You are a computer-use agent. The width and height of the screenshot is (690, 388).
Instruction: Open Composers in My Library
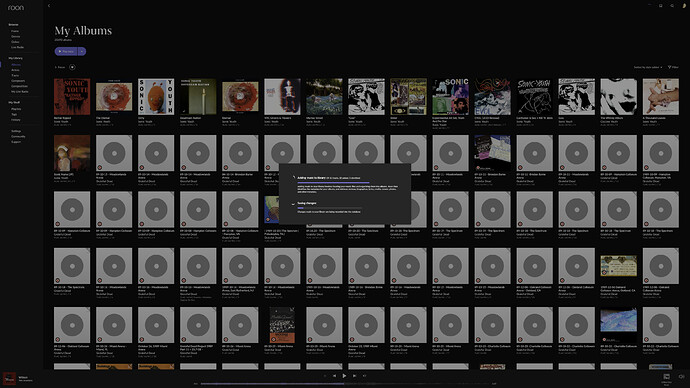18,81
